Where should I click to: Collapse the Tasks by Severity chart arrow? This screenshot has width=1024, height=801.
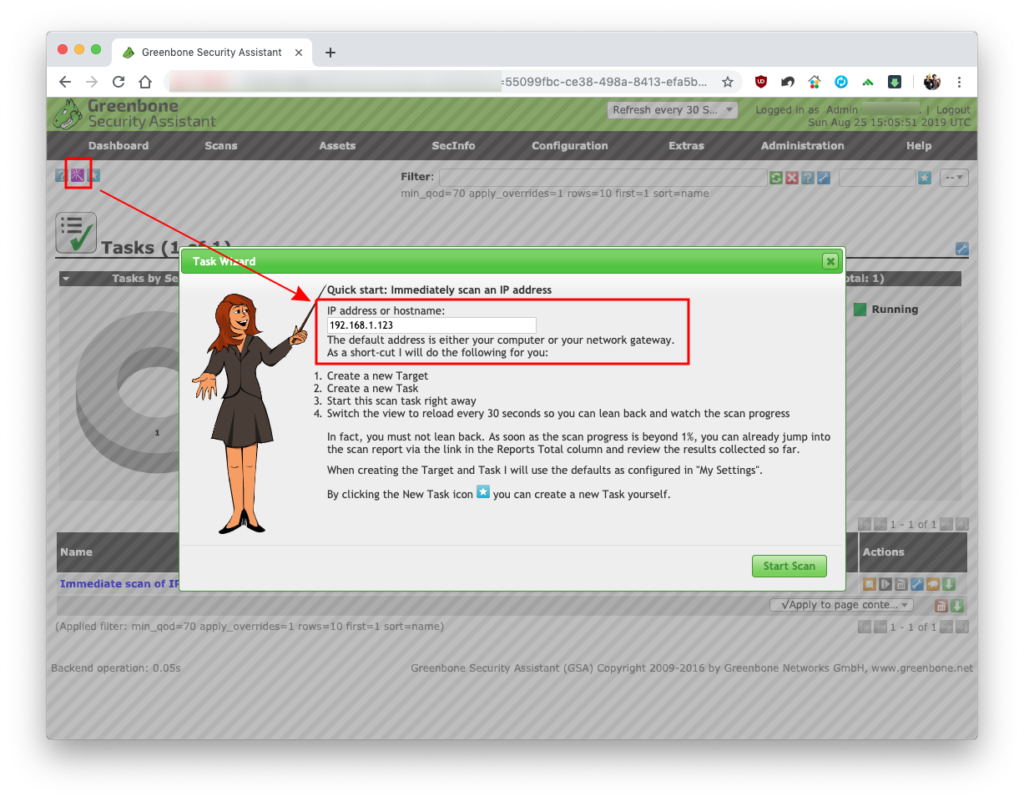66,279
